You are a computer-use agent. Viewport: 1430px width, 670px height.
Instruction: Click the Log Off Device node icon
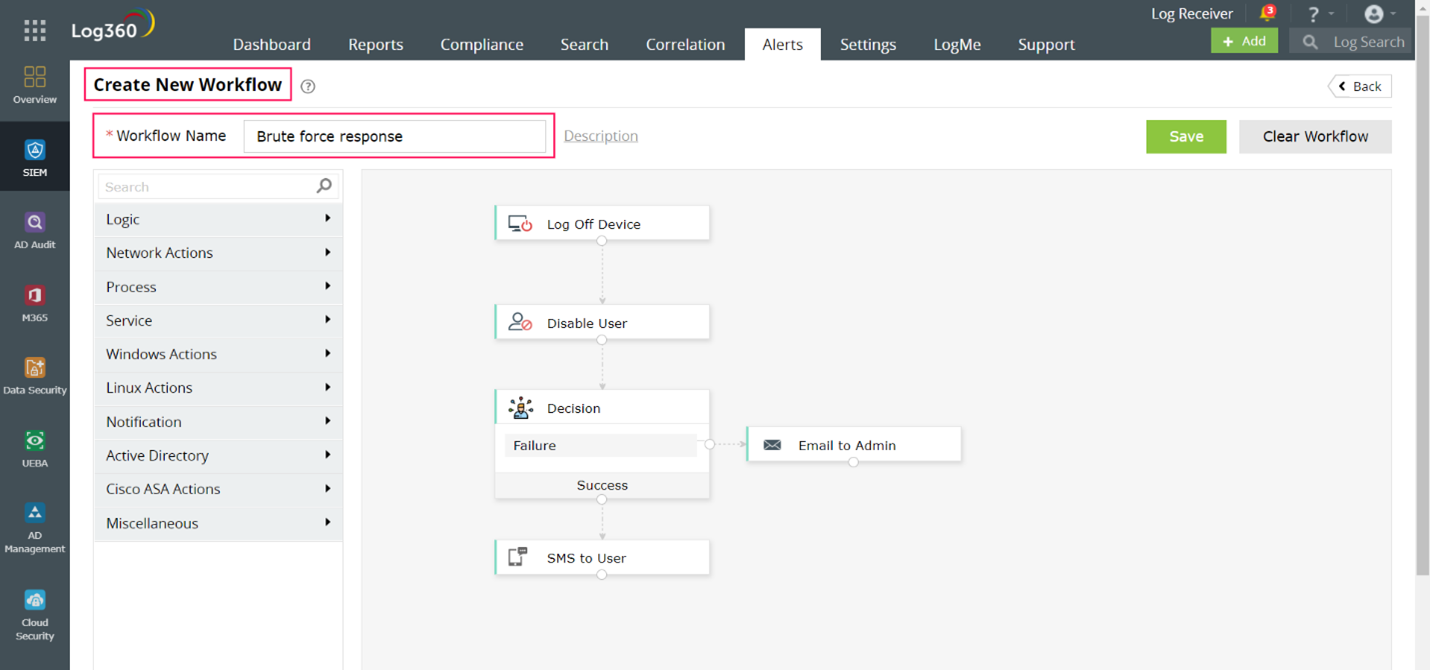(x=521, y=223)
